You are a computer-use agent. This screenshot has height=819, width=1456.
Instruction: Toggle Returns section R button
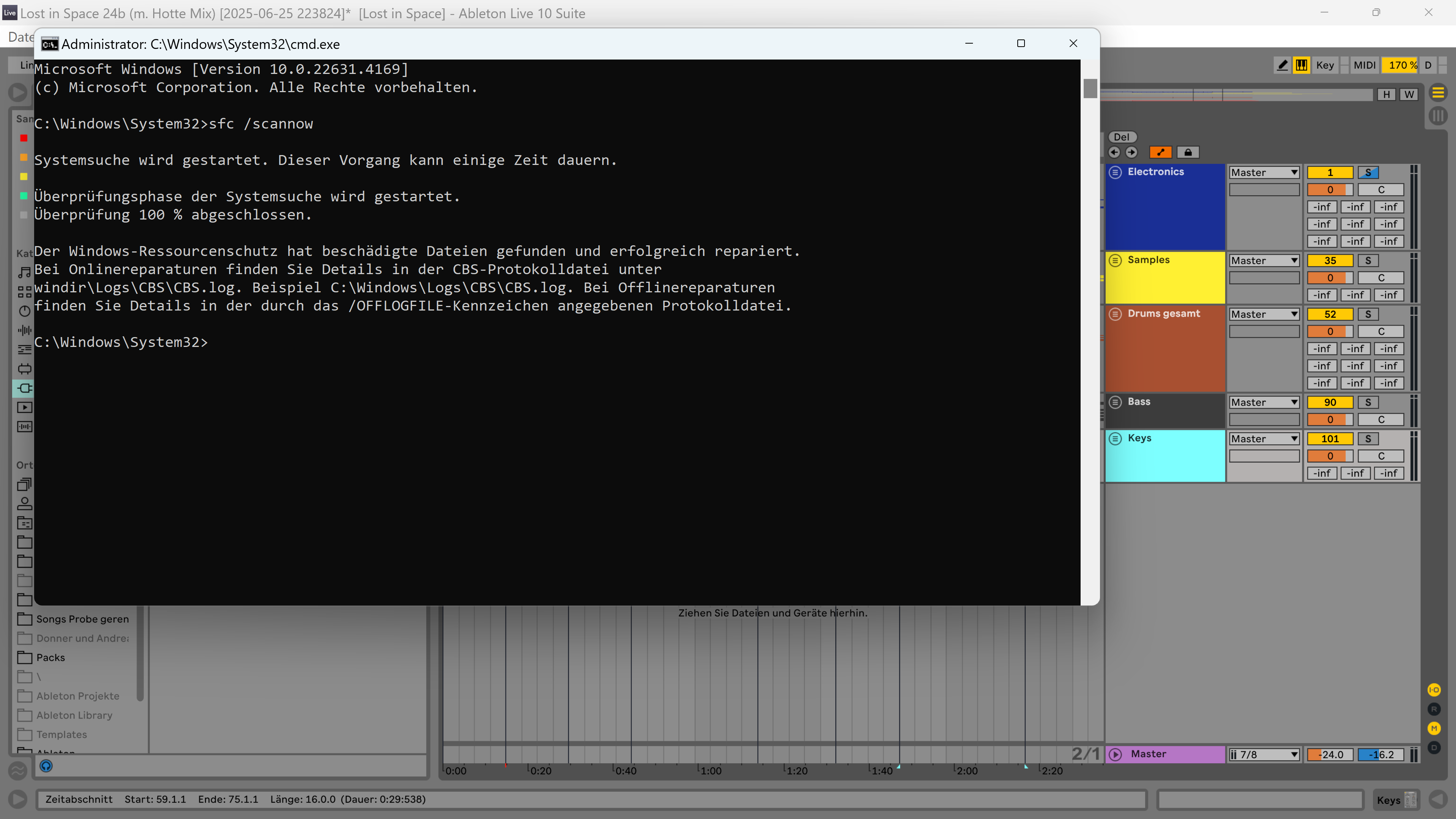click(1434, 709)
